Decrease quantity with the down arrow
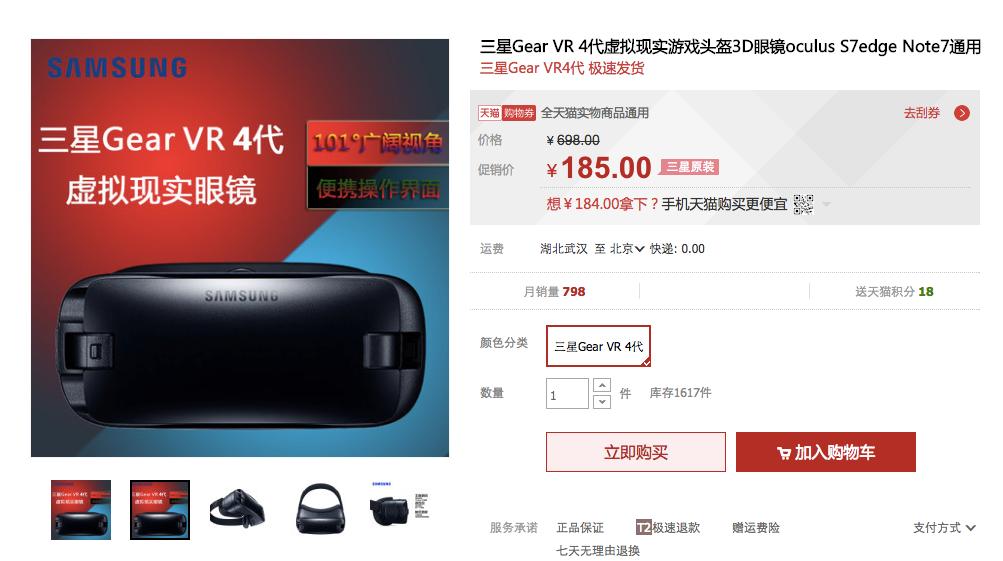The image size is (1003, 561). 602,402
